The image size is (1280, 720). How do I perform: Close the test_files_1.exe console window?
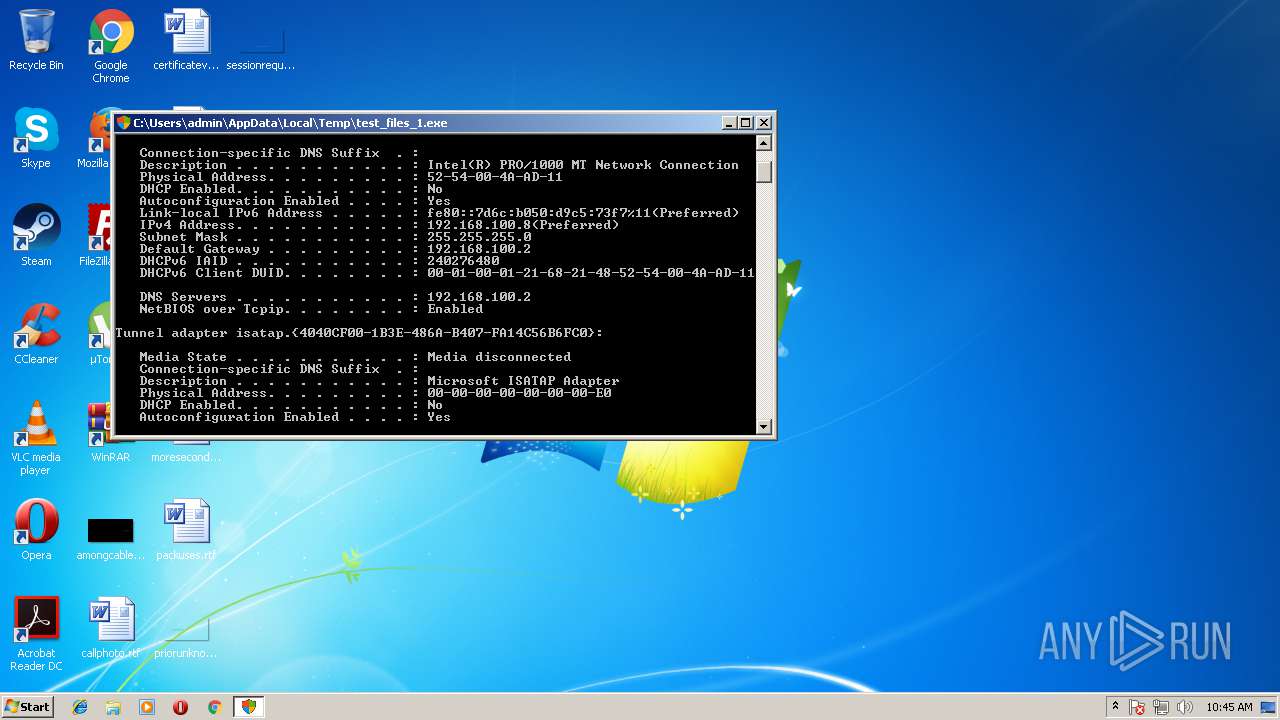tap(764, 123)
